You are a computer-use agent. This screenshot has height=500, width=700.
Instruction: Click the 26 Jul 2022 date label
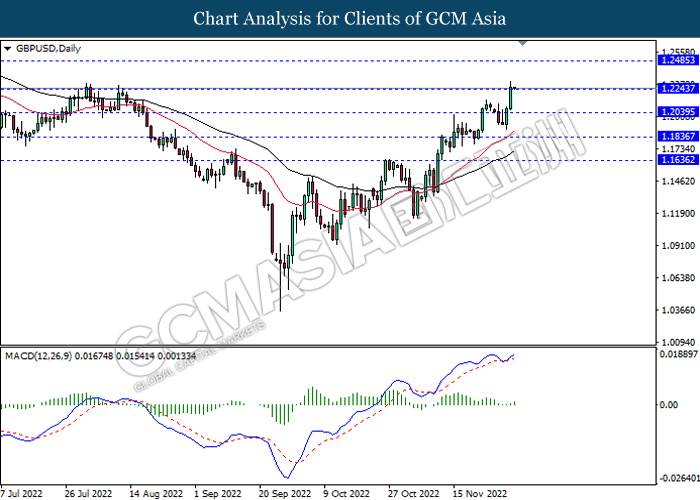point(88,494)
